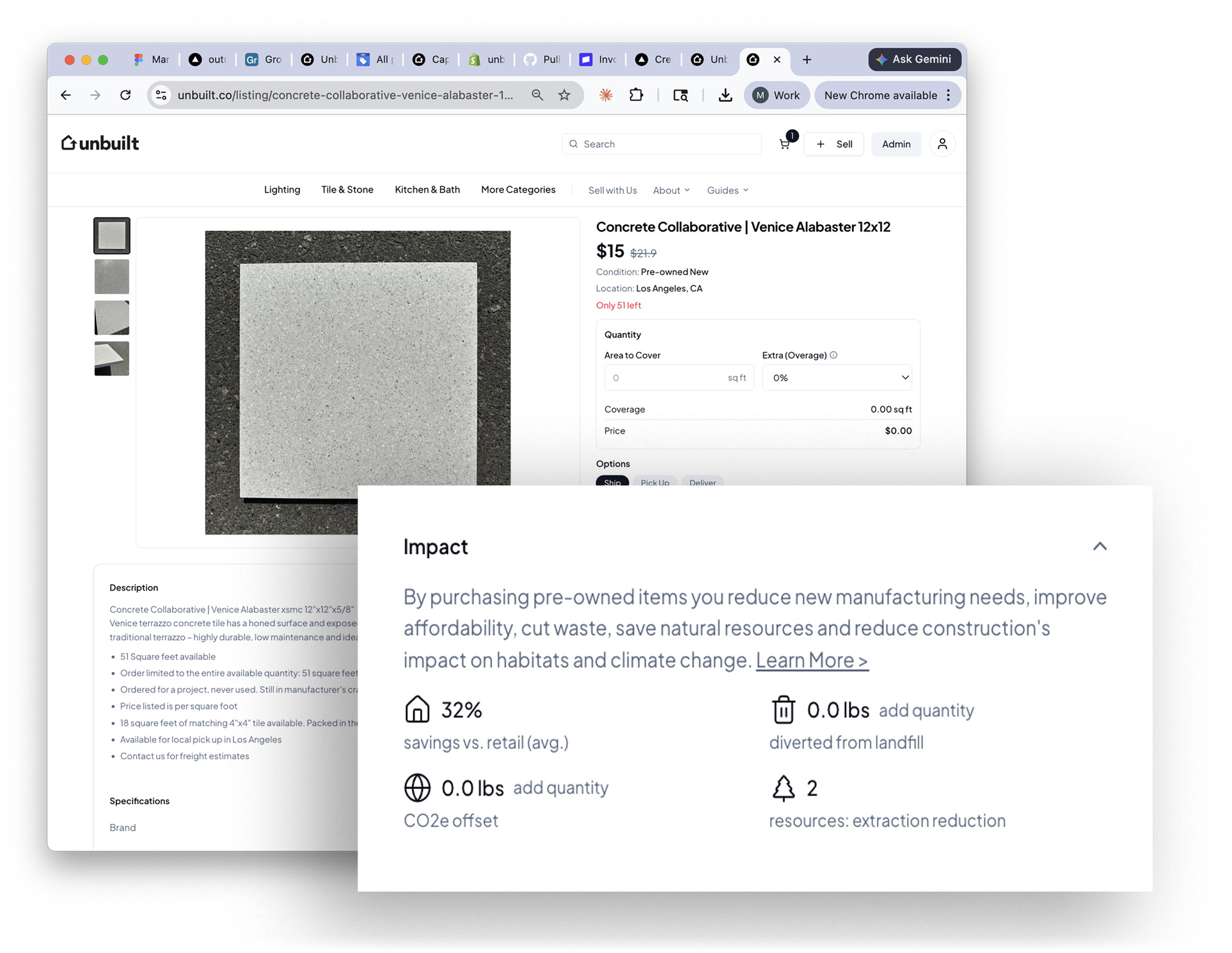The width and height of the screenshot is (1232, 953).
Task: Click the 'Only 51 left' text
Action: 618,305
